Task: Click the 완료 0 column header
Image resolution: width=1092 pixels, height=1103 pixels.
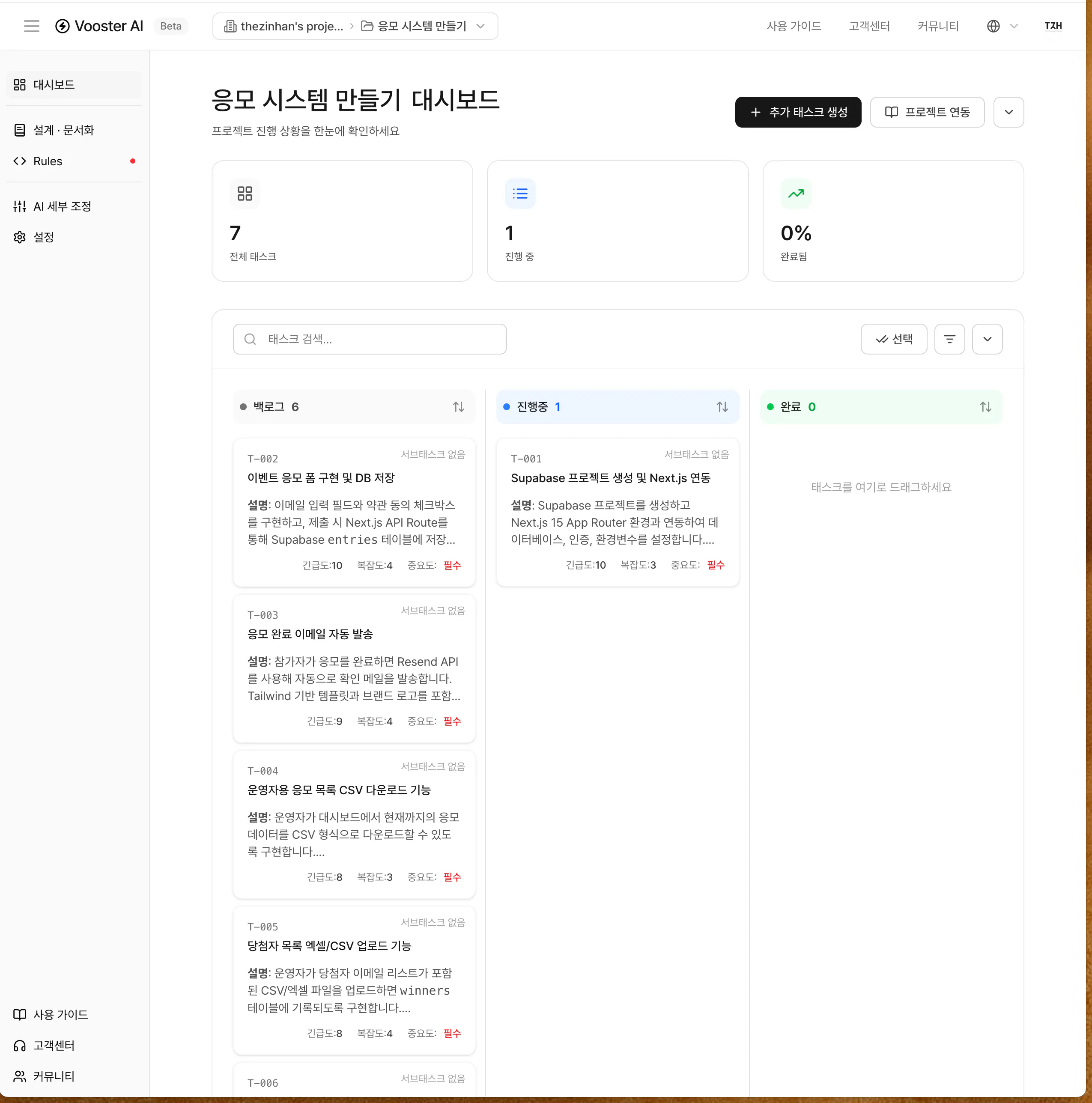Action: point(881,406)
